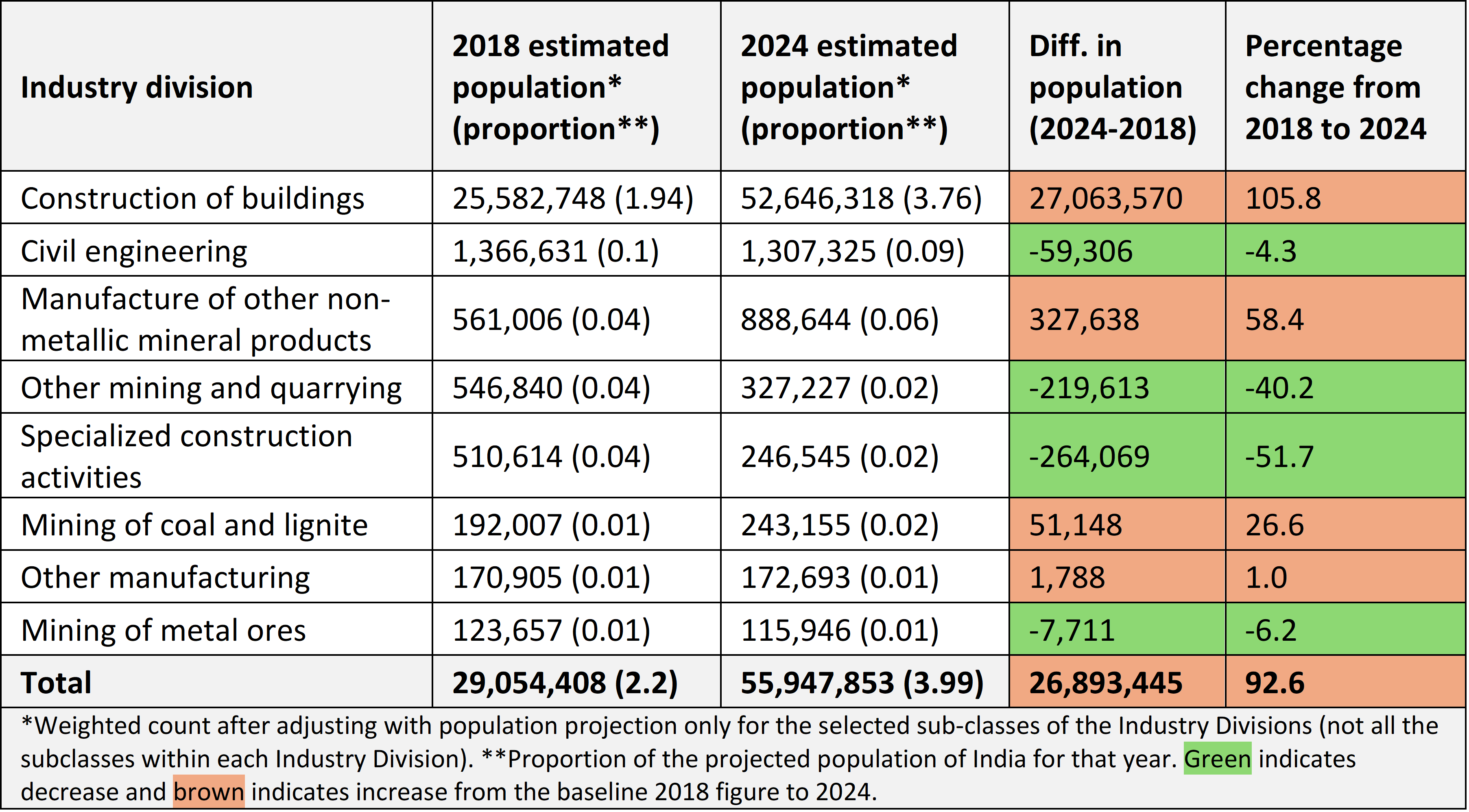Select the total difference cell 26,893,445
The image size is (1469, 812).
[x=1106, y=683]
